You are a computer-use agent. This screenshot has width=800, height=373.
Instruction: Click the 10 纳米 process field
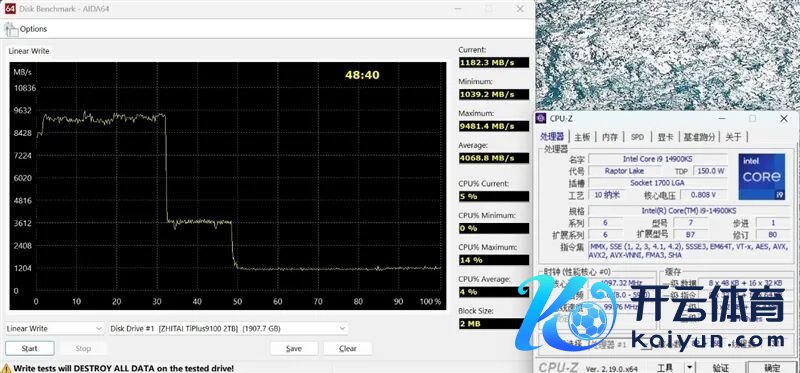pyautogui.click(x=606, y=195)
